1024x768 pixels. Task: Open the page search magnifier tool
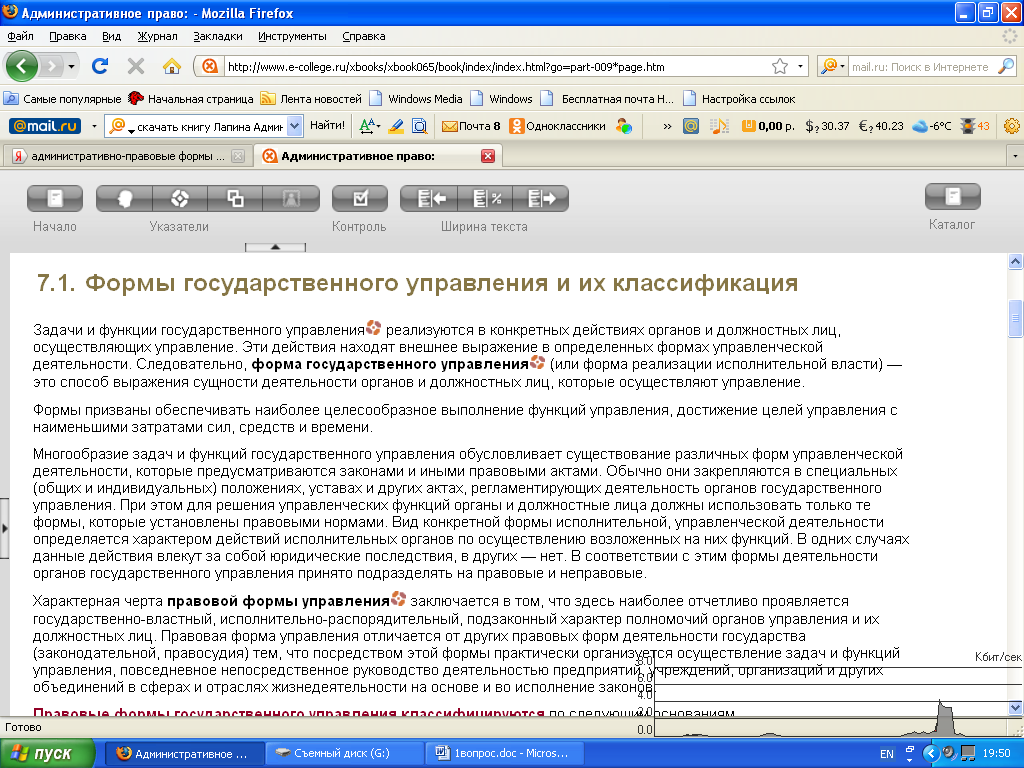point(419,126)
